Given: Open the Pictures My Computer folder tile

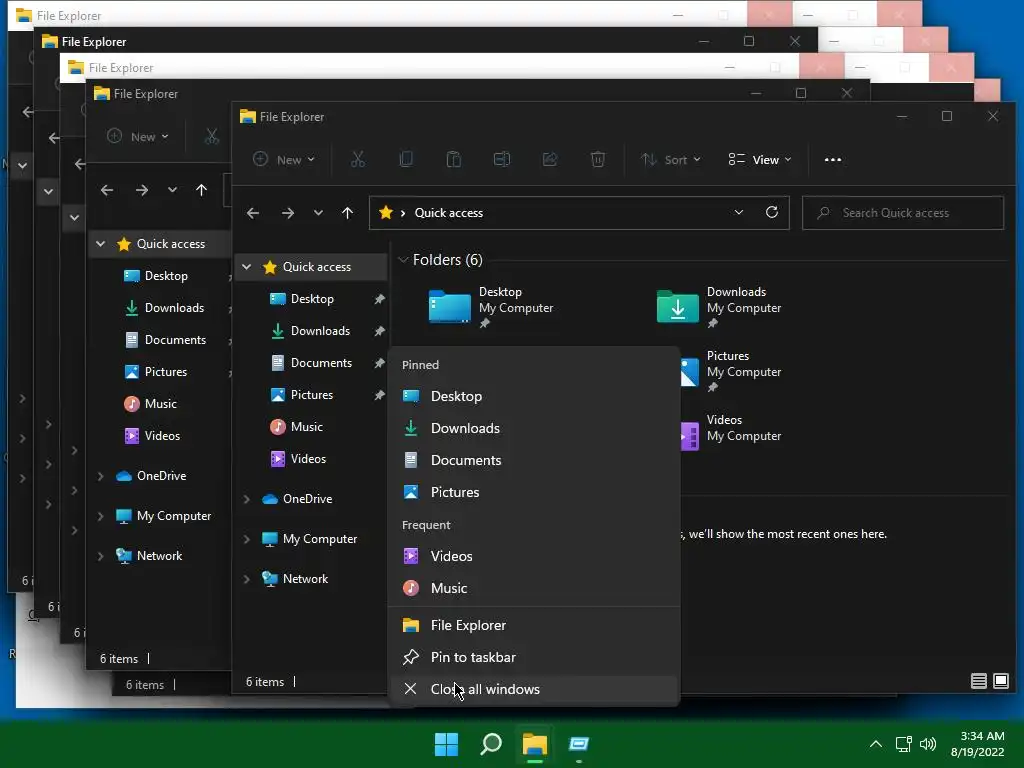Looking at the screenshot, I should point(730,370).
